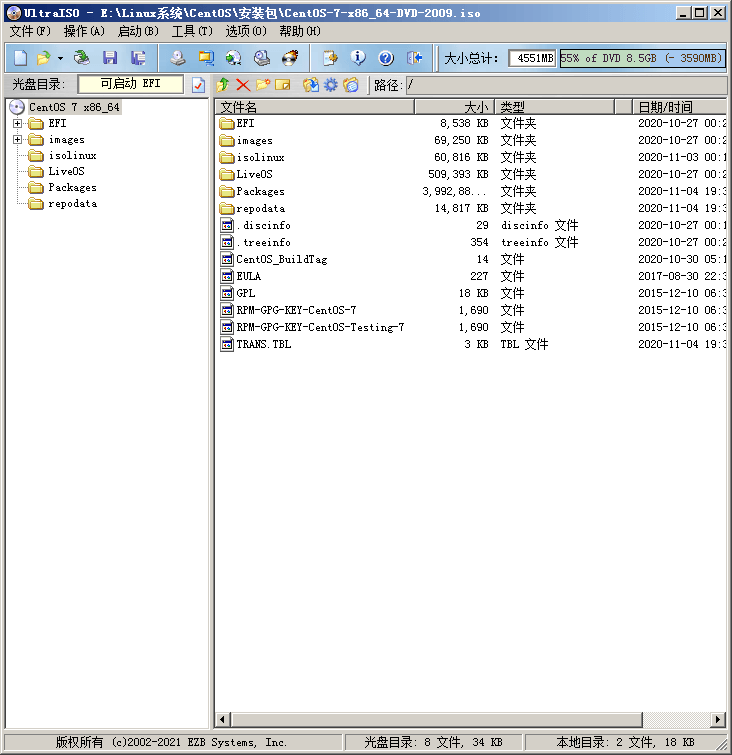Click the New file toolbar icon

tap(19, 58)
